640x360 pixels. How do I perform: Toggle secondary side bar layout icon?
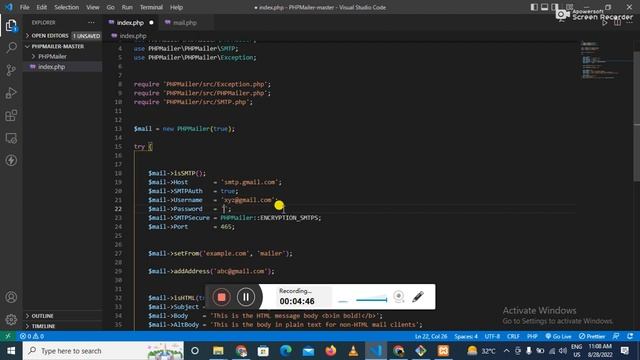555,7
